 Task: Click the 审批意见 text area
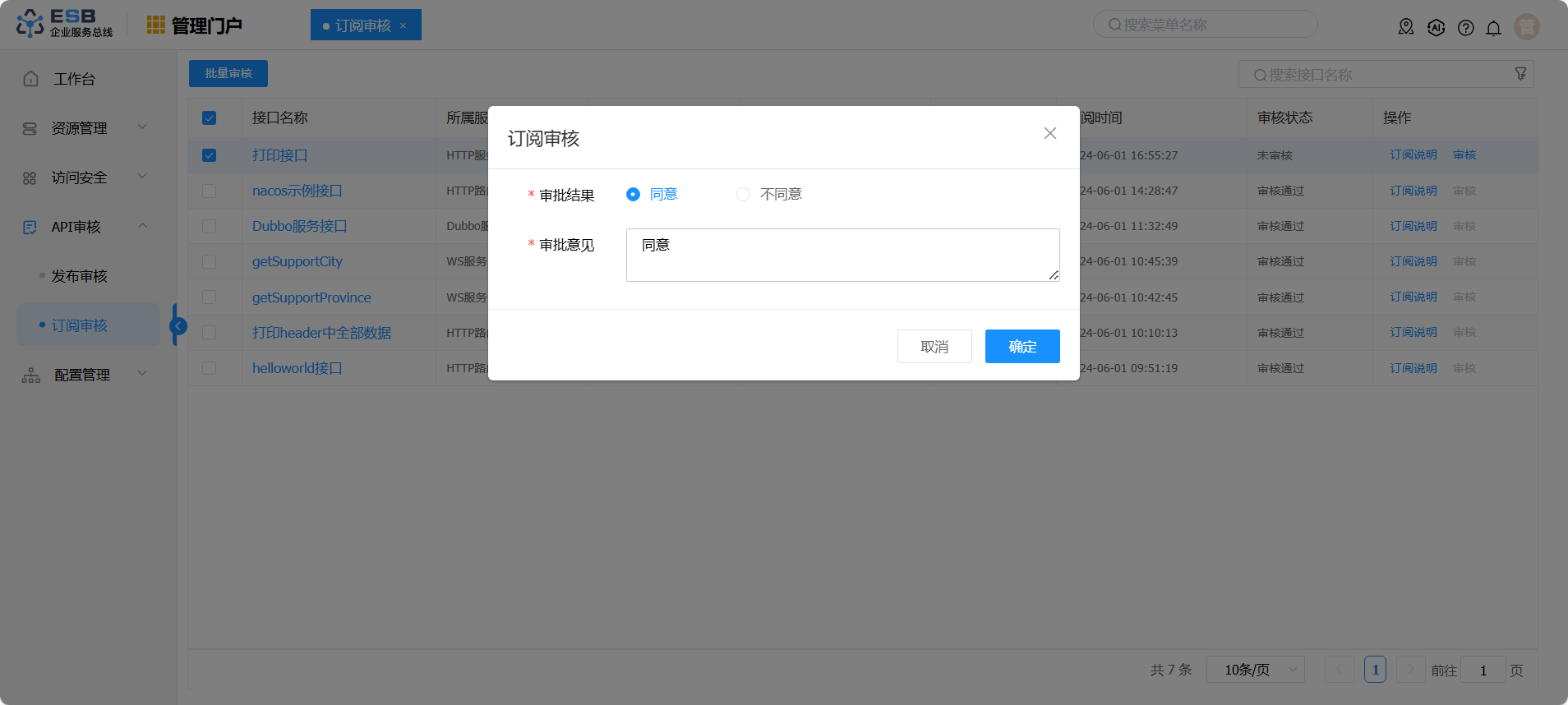[x=842, y=255]
